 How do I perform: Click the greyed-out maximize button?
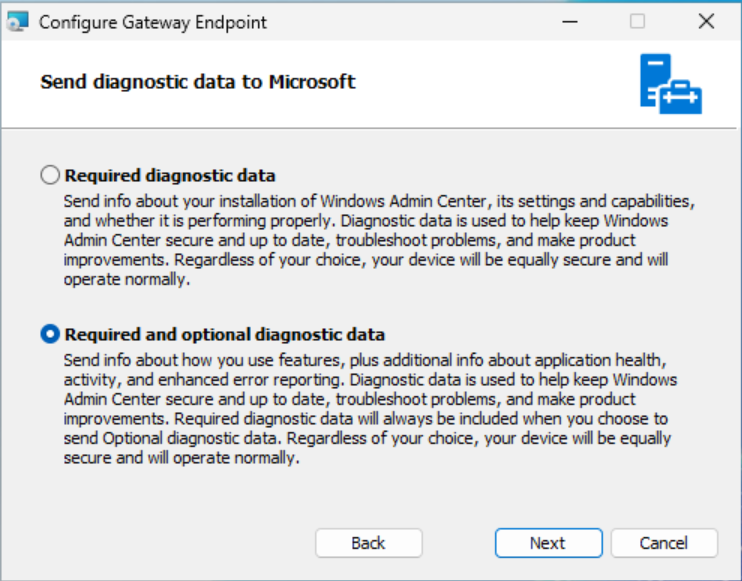(x=637, y=21)
